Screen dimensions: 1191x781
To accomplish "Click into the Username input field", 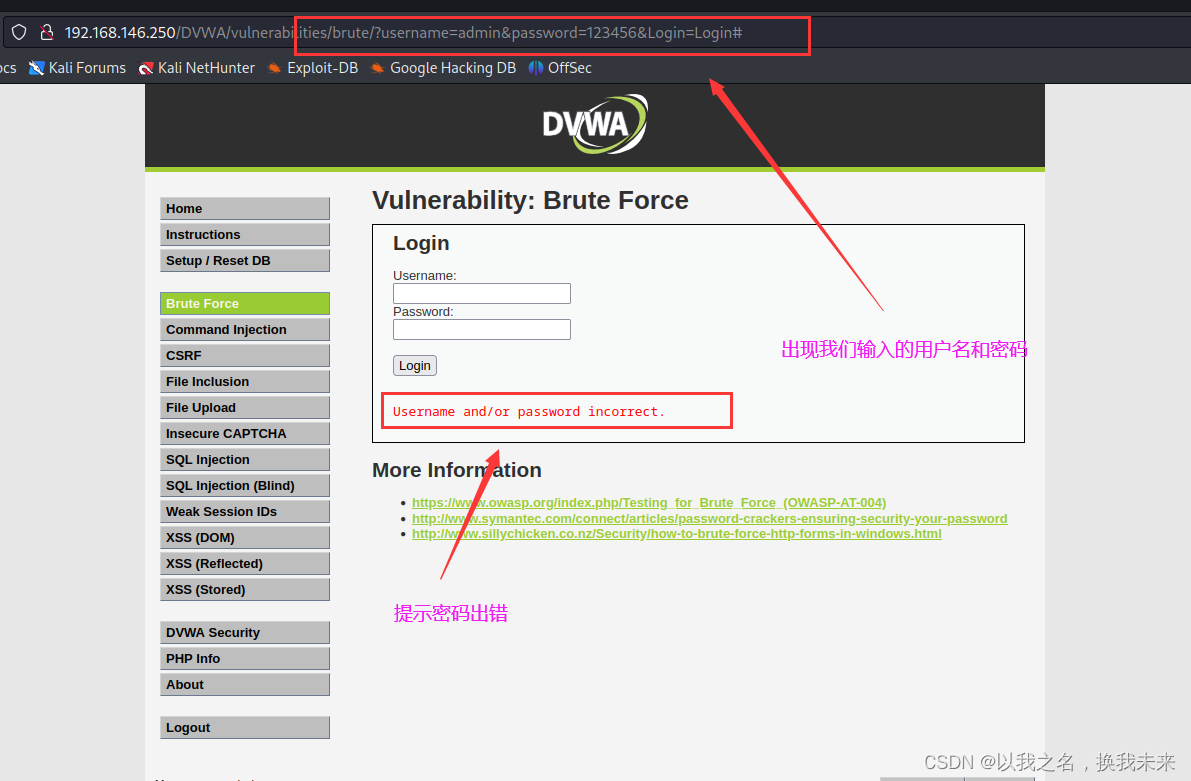I will coord(482,293).
